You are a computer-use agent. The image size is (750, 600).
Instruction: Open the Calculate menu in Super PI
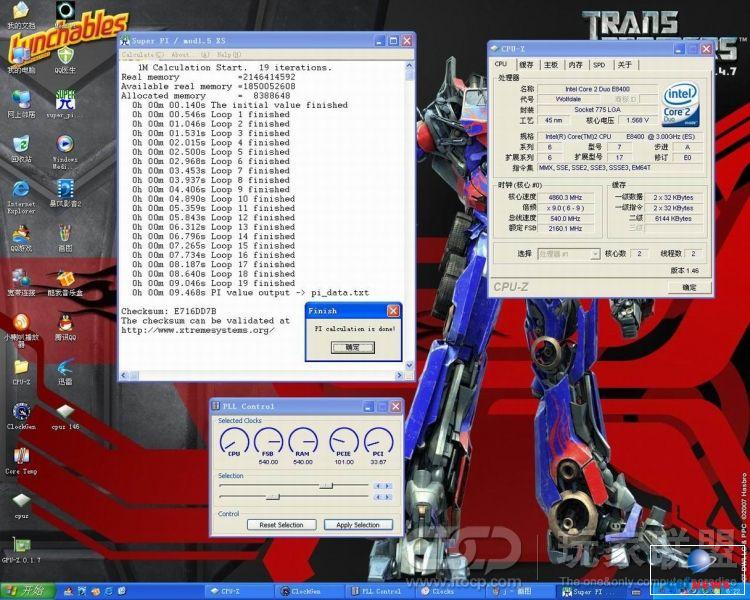[x=142, y=55]
